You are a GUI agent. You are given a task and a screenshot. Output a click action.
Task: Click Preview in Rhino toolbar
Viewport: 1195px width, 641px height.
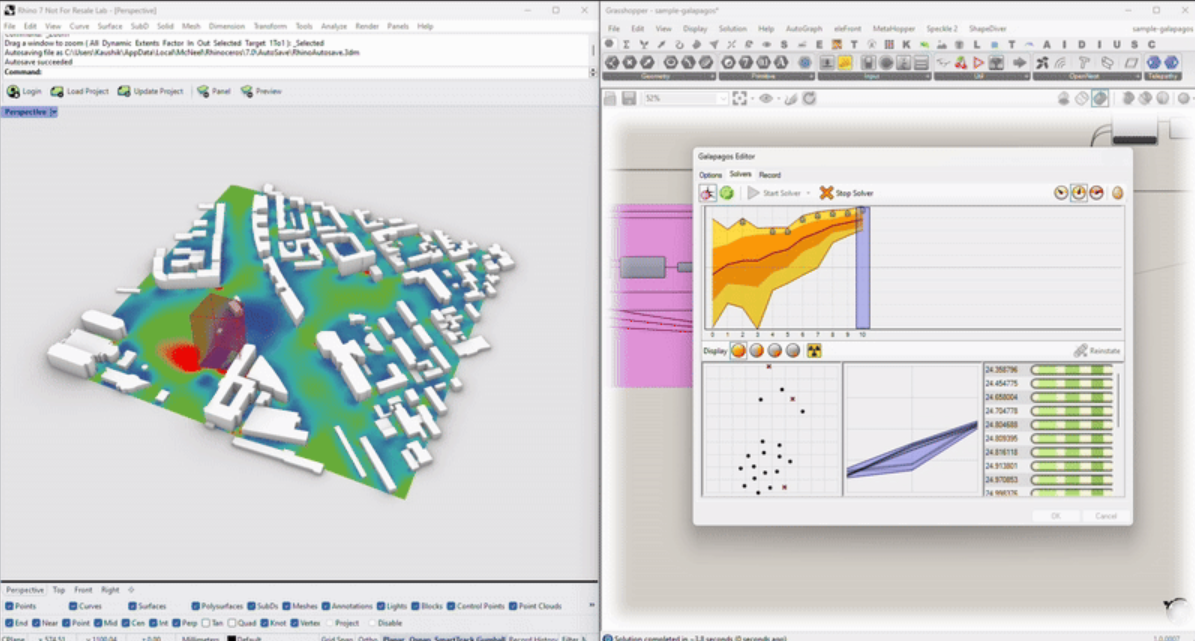click(261, 91)
